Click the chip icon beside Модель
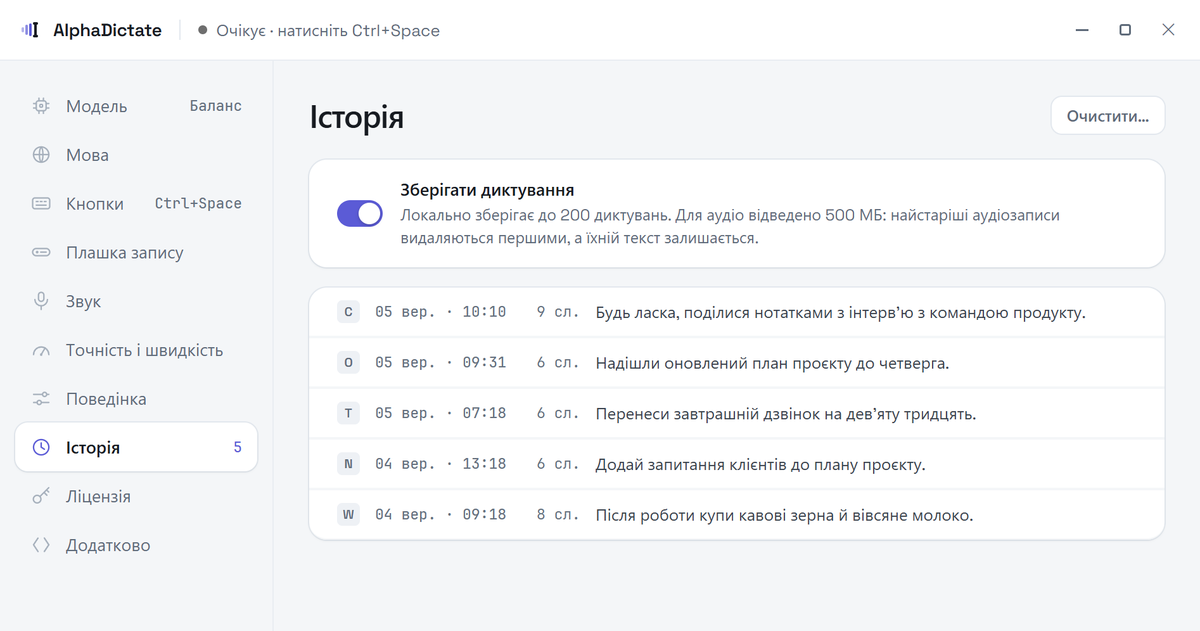The height and width of the screenshot is (631, 1200). [41, 106]
